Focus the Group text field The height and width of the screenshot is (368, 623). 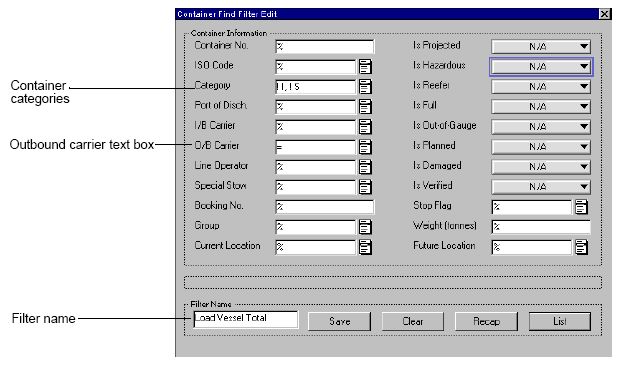[315, 227]
